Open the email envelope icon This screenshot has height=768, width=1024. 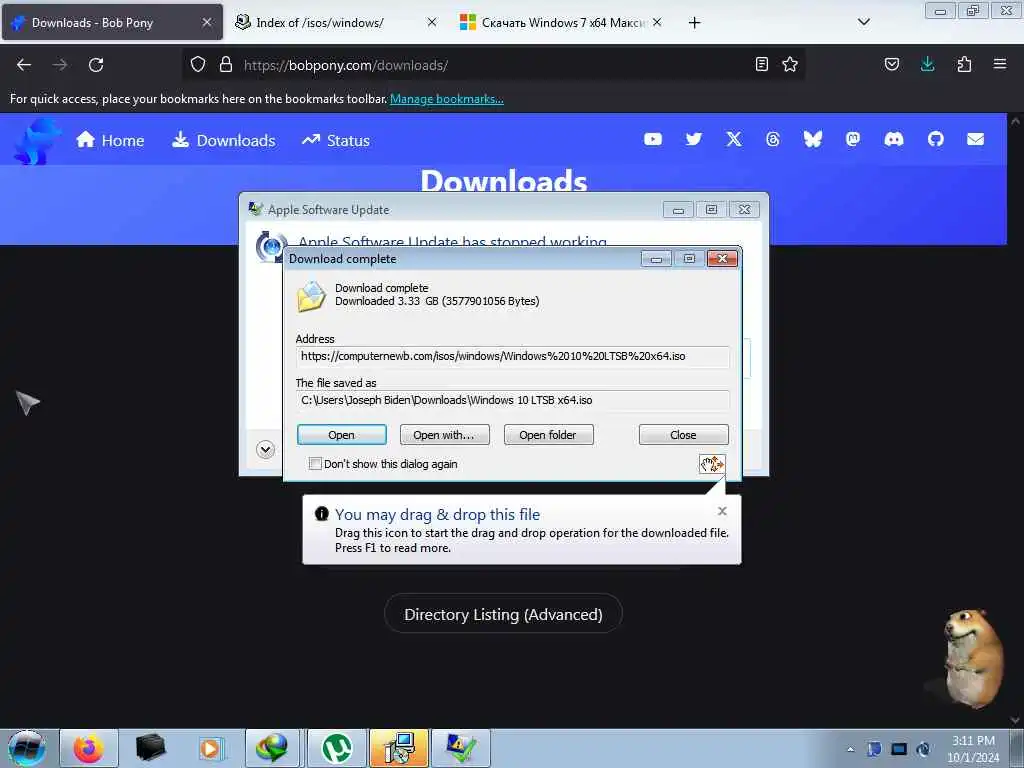click(976, 139)
